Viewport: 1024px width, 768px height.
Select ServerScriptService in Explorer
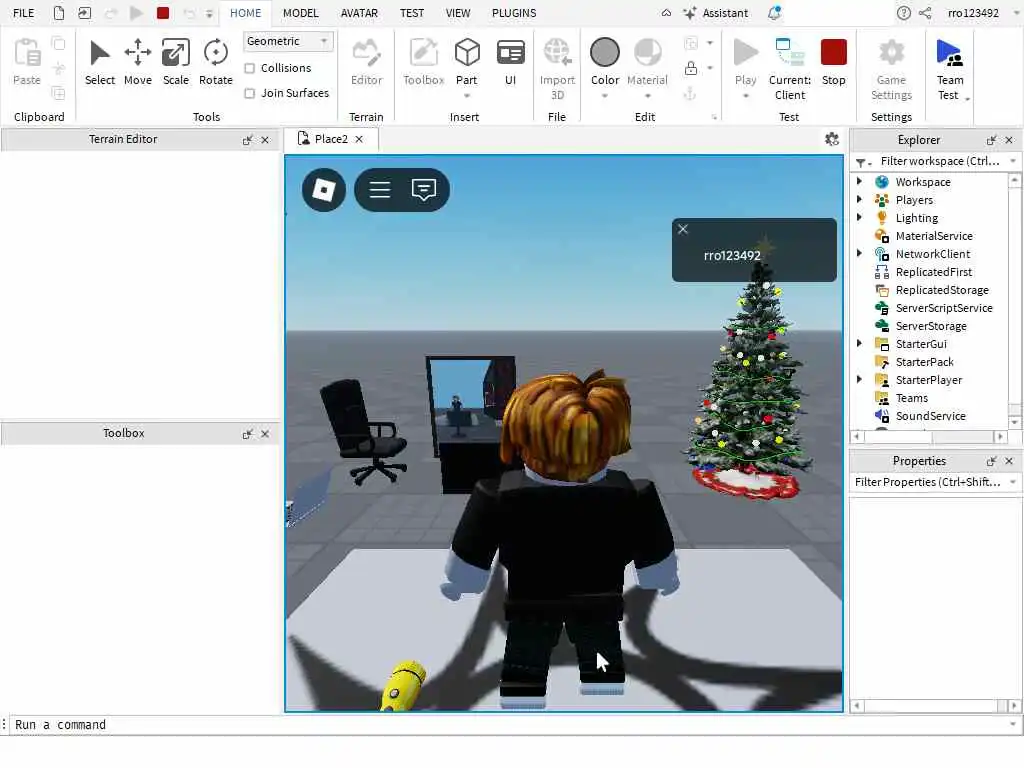coord(944,308)
